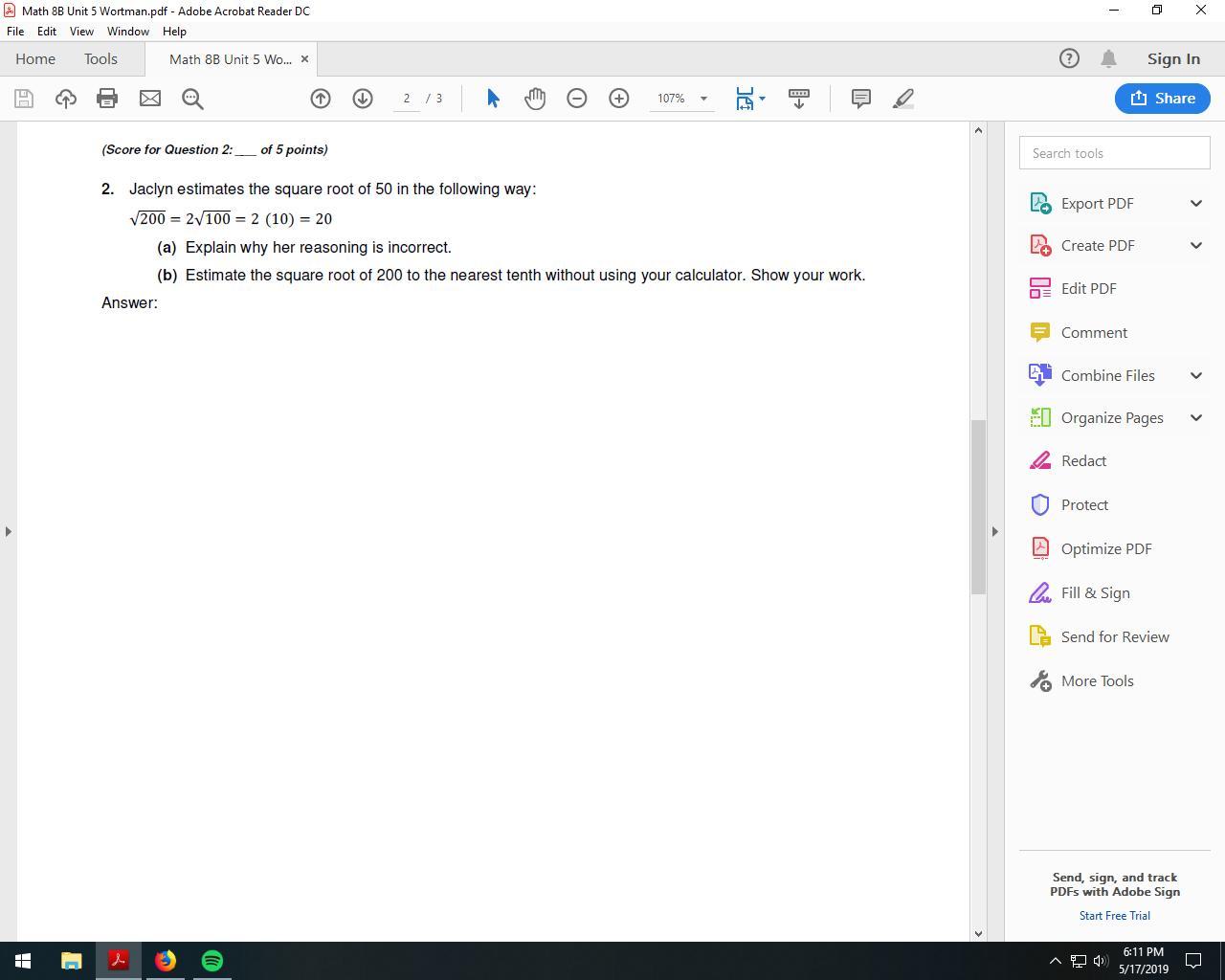Screen dimensions: 1225x980
Task: Open the View menu
Action: [81, 31]
